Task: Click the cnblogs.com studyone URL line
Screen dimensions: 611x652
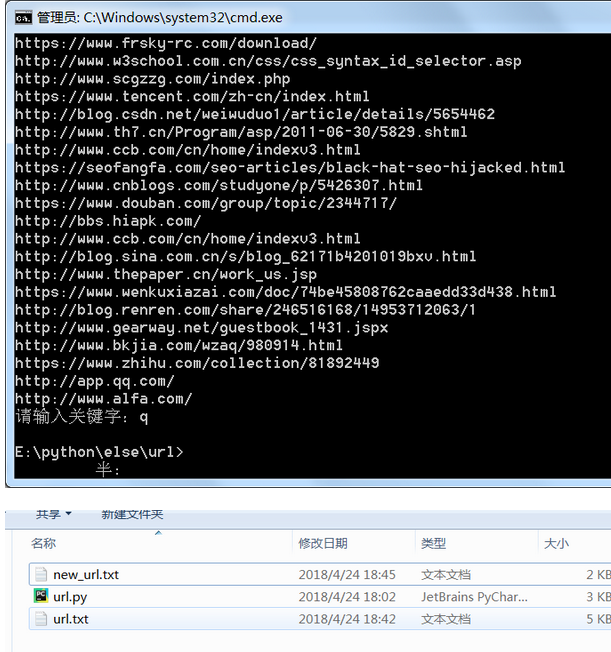Action: 219,185
